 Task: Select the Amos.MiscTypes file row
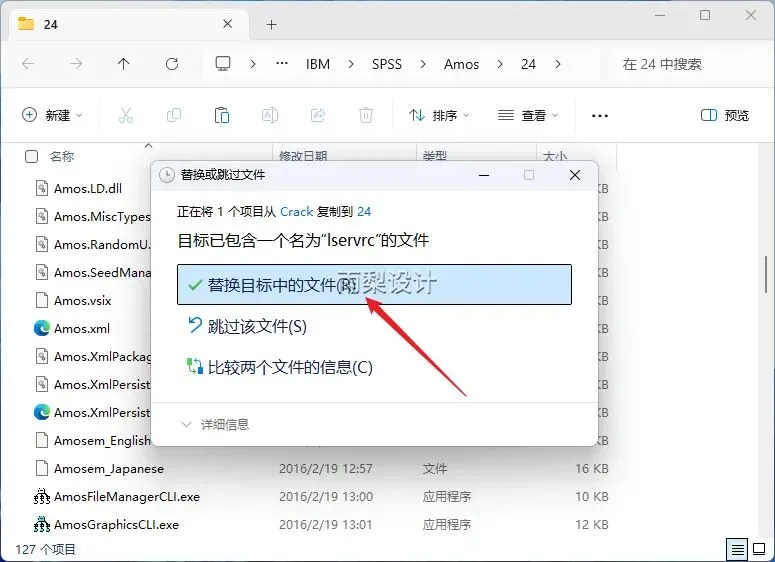coord(93,216)
